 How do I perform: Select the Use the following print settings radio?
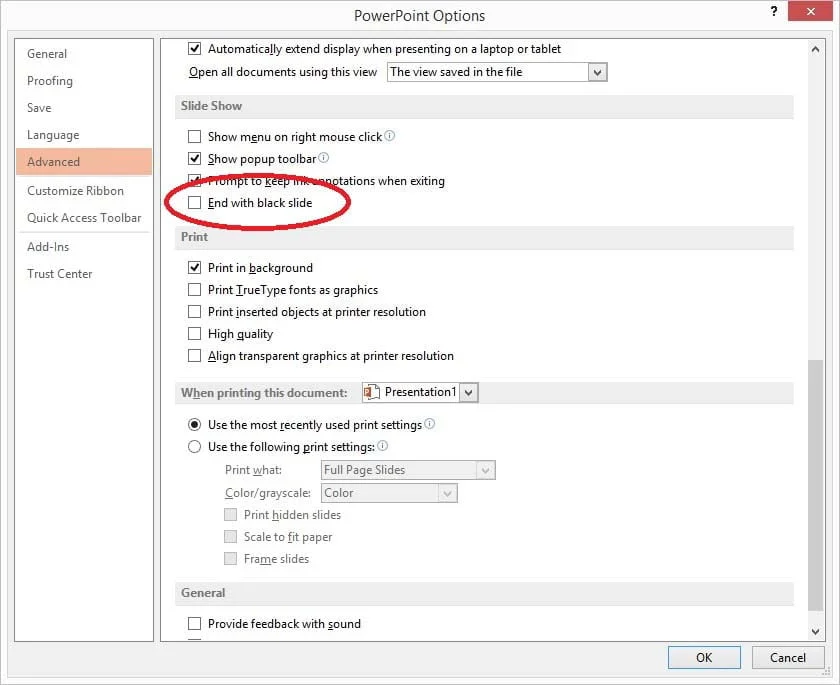[195, 446]
